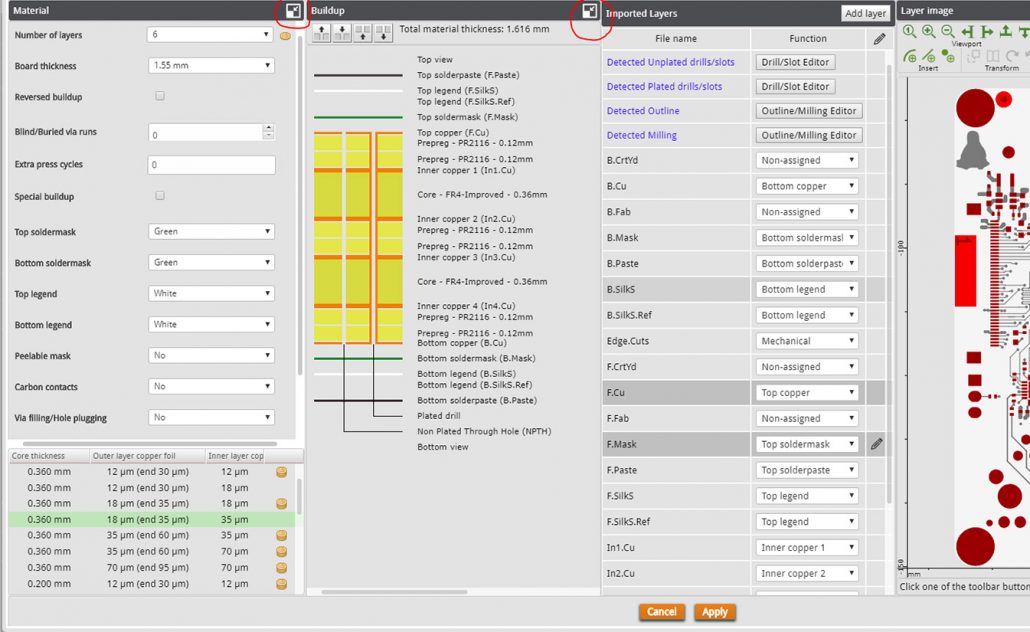Open function dropdown for B.CrtYd layer
The height and width of the screenshot is (632, 1030).
tap(807, 160)
